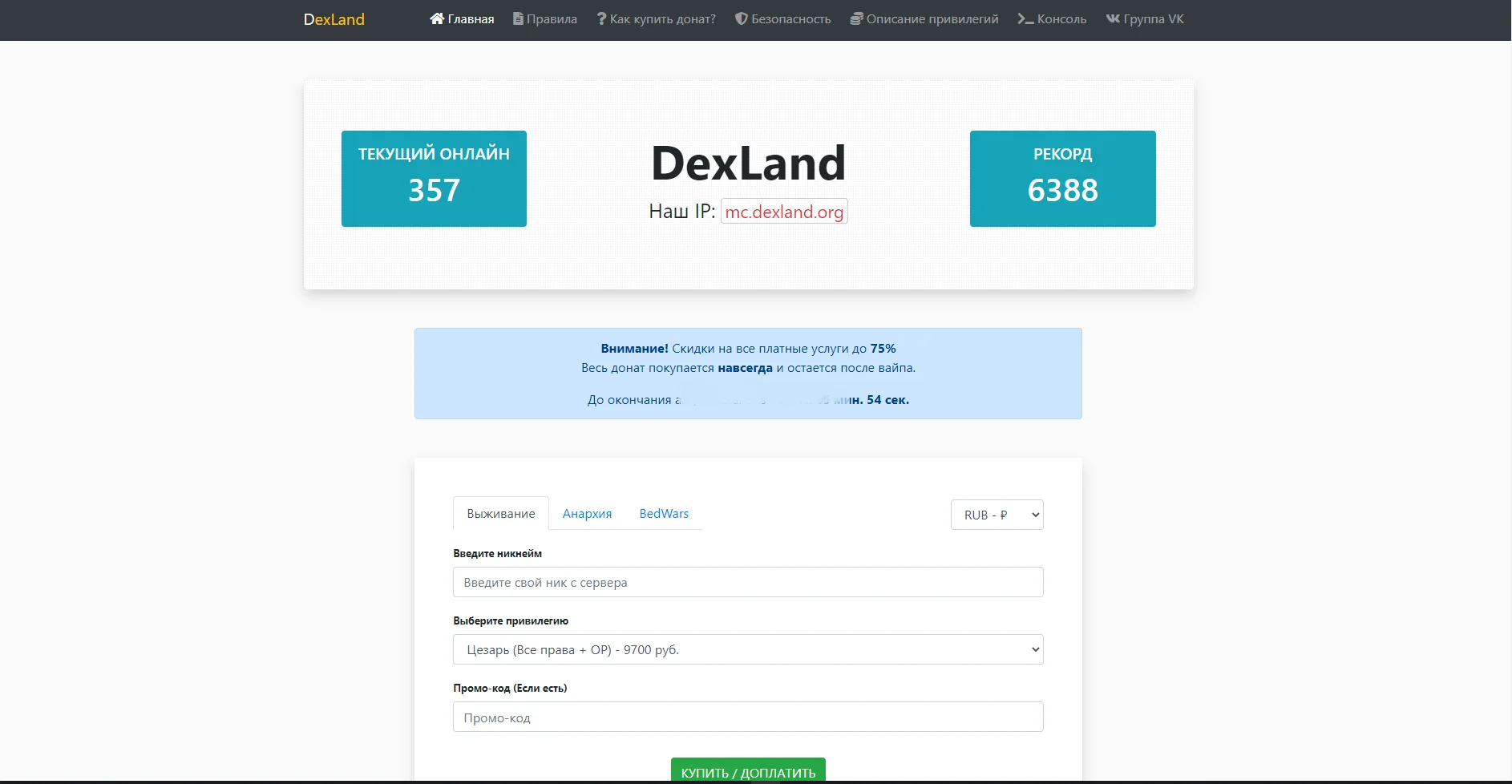Click the document icon beside Правила
Image resolution: width=1512 pixels, height=784 pixels.
[518, 18]
